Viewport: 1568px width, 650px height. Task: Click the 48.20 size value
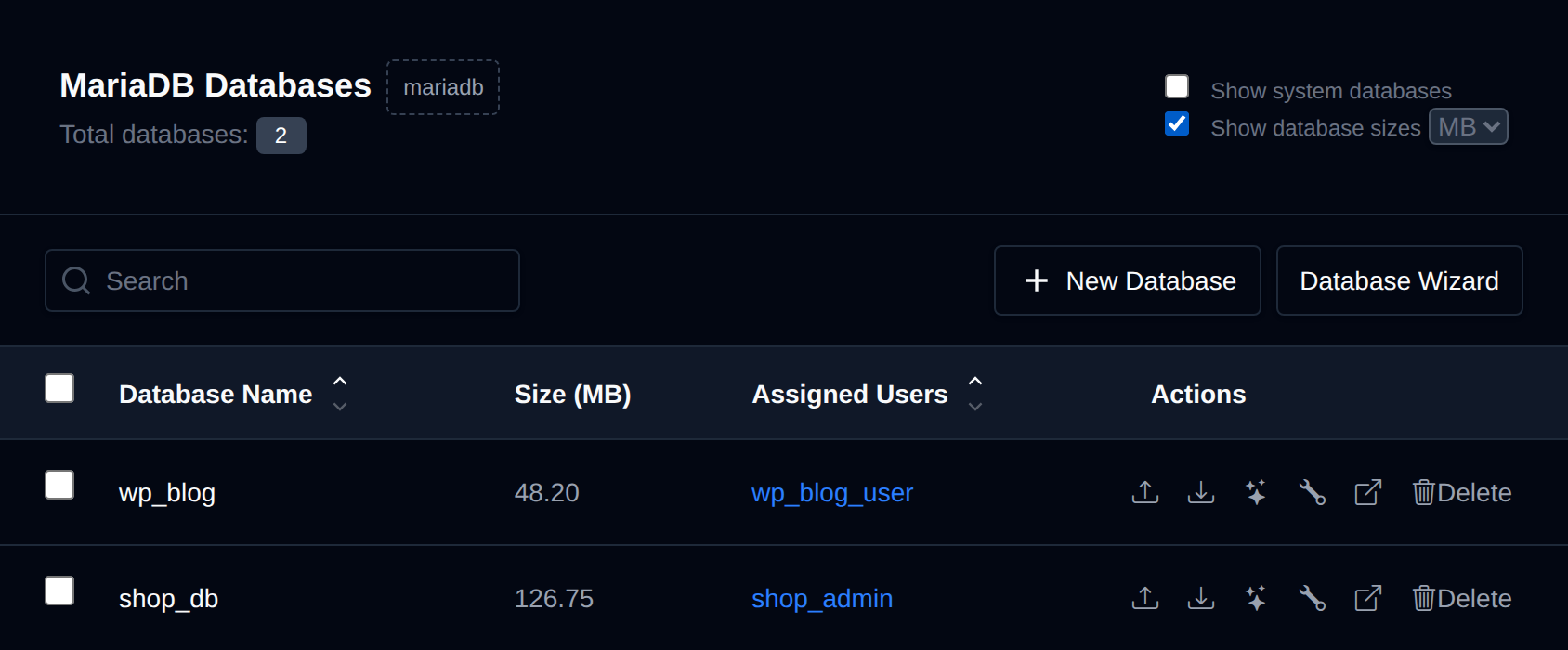coord(547,493)
